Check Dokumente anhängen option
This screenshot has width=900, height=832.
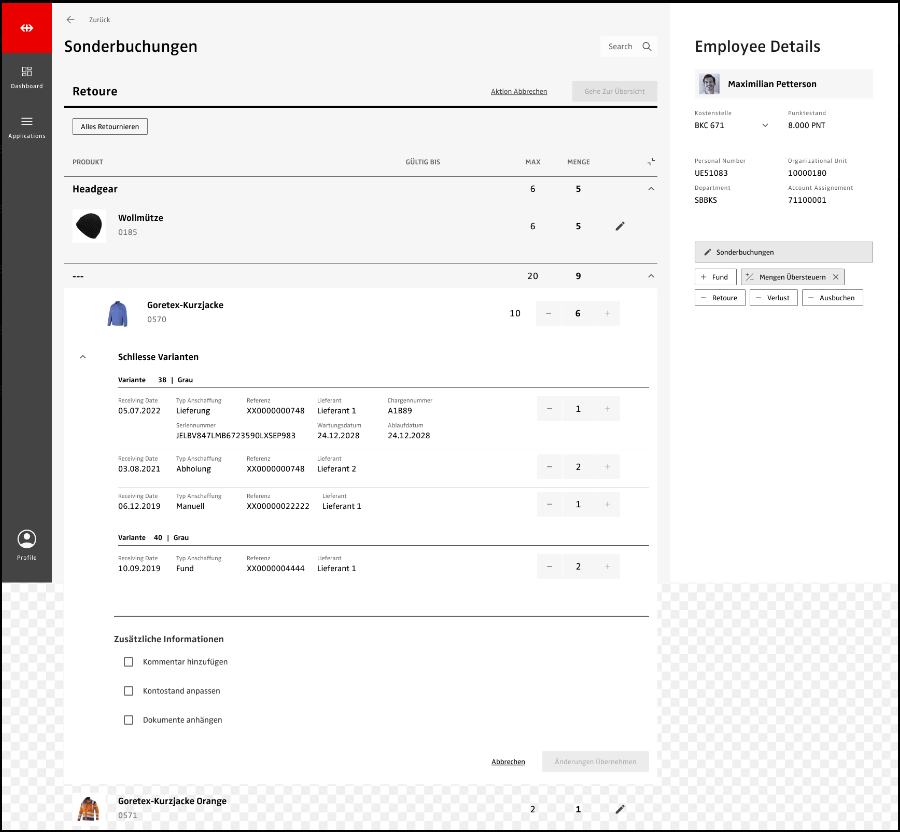pyautogui.click(x=128, y=720)
